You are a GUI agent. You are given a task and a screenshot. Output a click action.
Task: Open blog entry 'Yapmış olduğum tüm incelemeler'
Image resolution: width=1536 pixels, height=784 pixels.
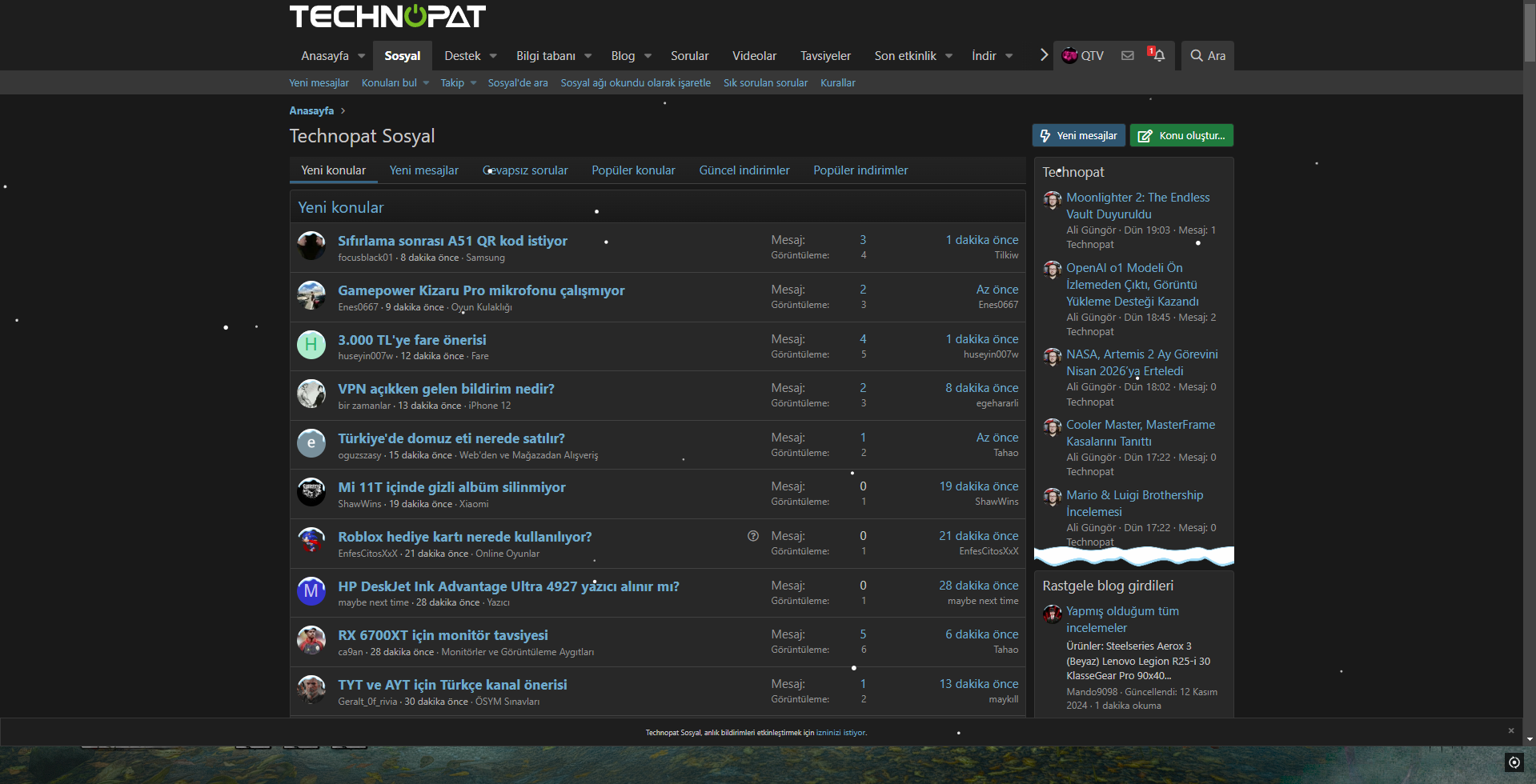[1122, 619]
